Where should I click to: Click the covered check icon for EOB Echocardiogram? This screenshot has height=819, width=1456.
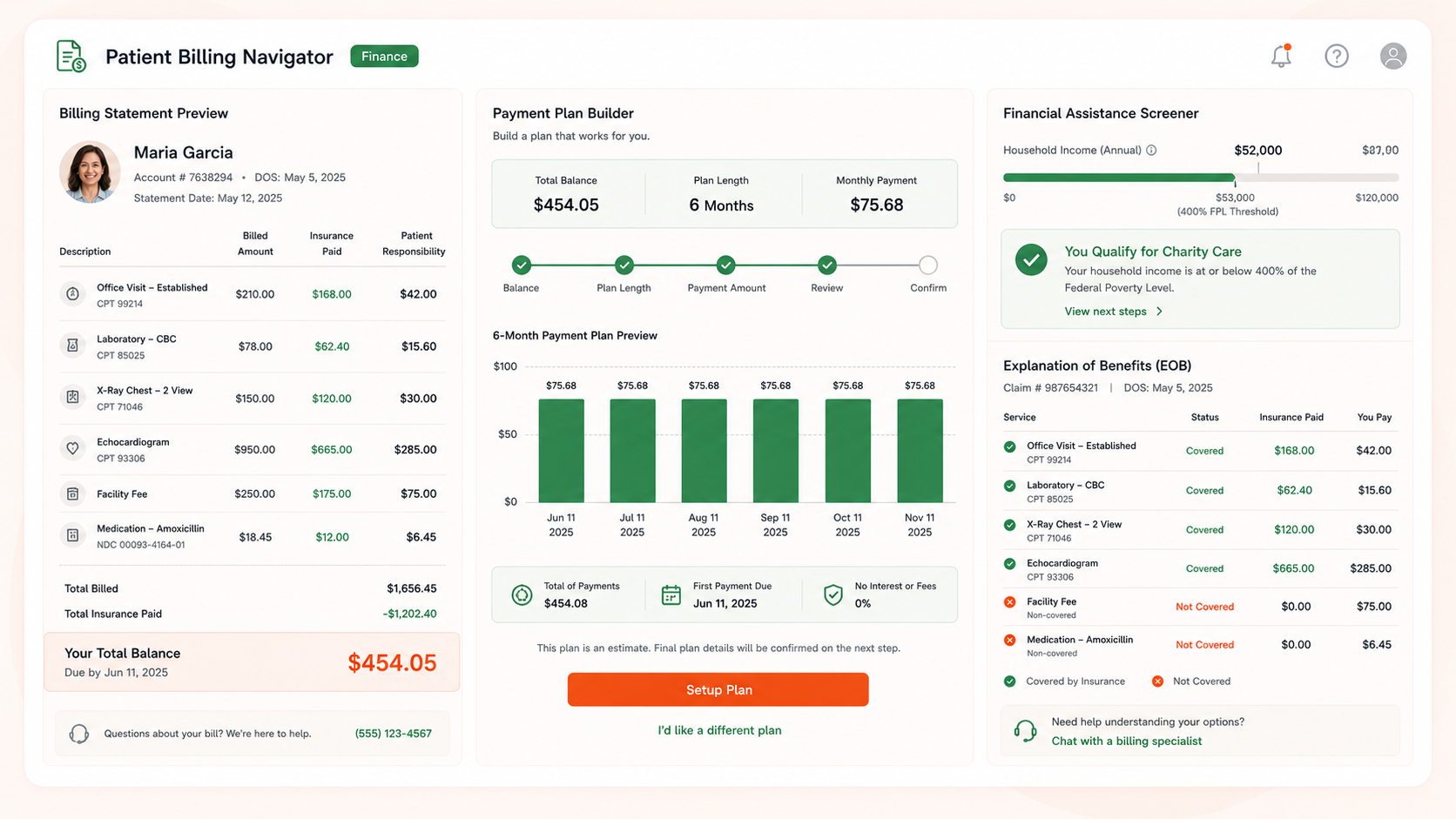(1010, 563)
